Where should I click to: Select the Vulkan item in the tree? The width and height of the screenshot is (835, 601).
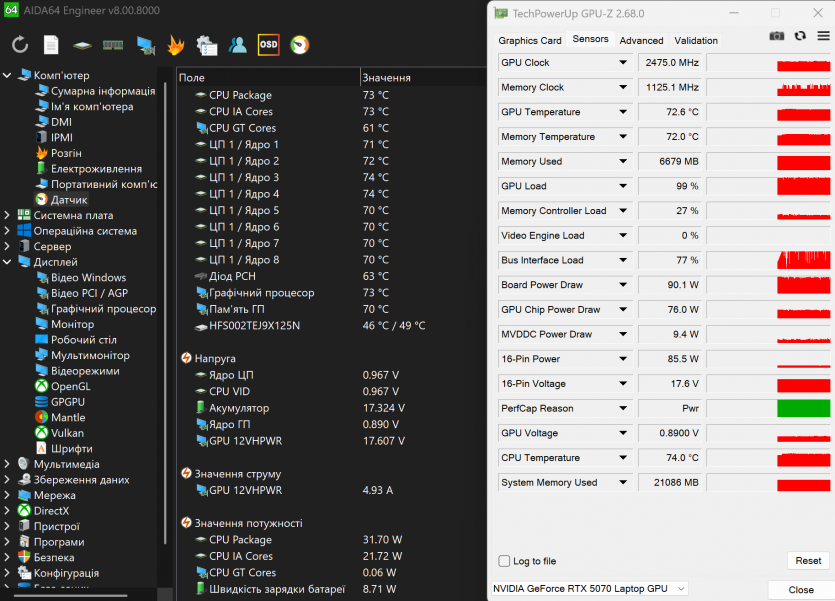click(67, 433)
